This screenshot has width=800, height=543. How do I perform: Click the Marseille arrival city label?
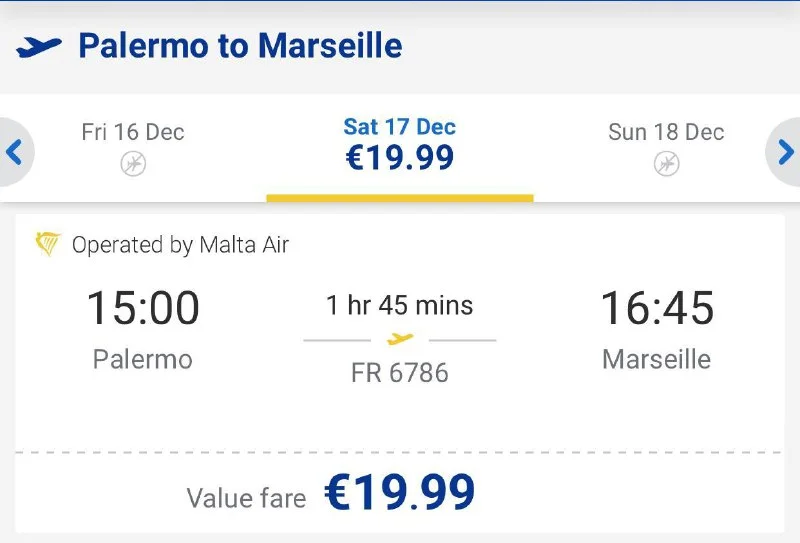[x=656, y=359]
